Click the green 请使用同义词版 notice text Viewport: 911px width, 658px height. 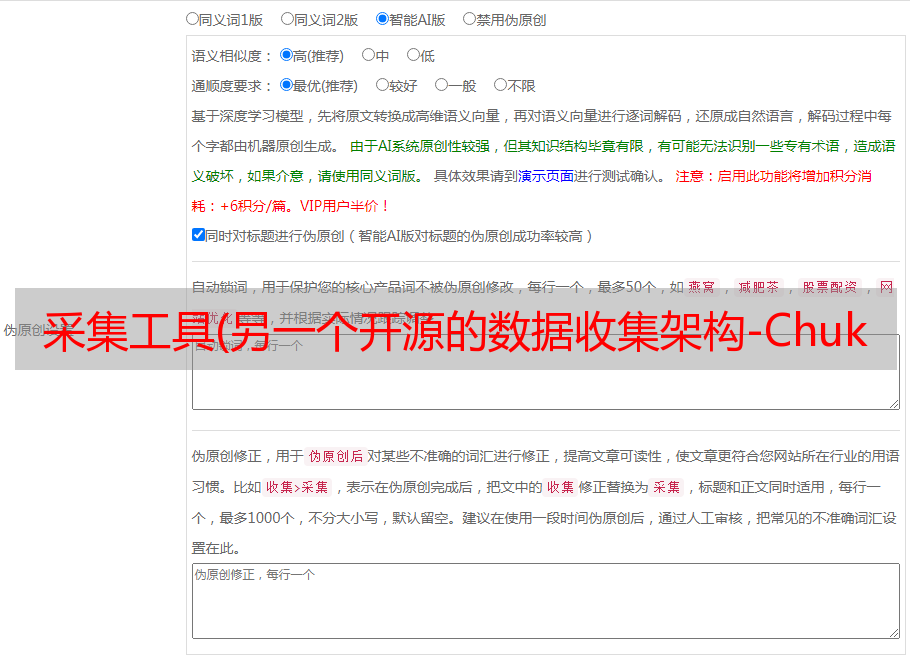(370, 176)
